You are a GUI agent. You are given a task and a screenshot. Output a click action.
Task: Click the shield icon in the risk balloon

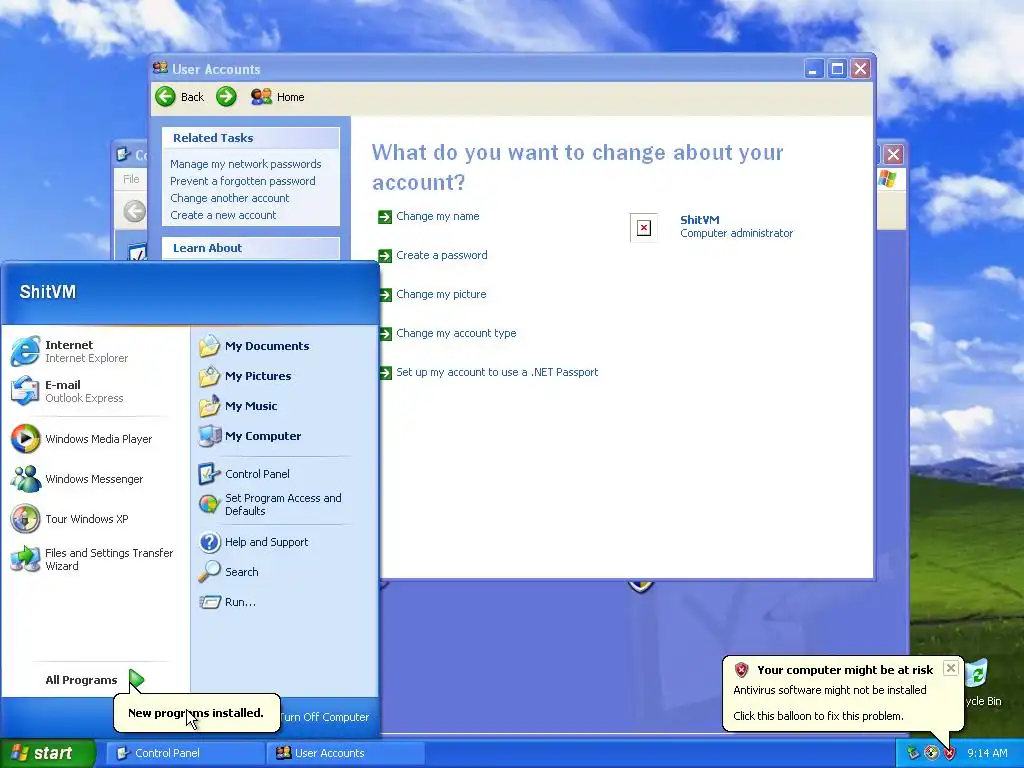pos(741,669)
